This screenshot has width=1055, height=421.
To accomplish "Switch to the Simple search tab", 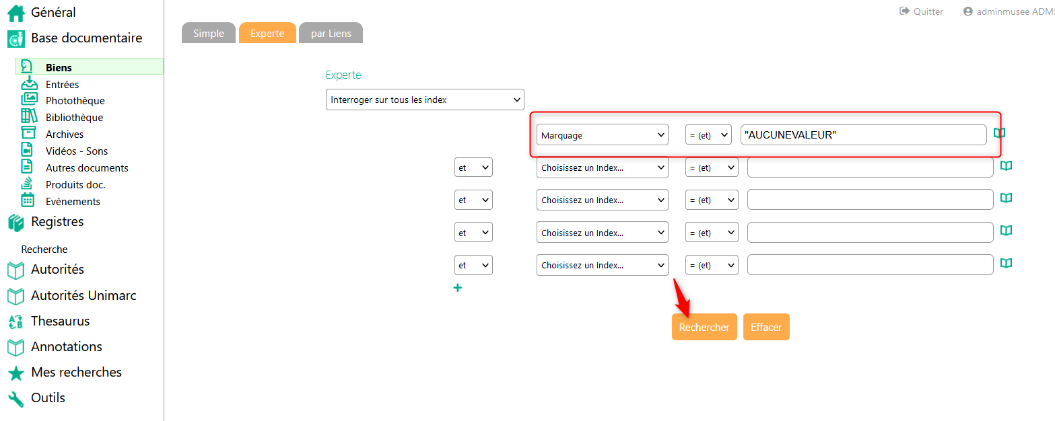I will (x=208, y=33).
